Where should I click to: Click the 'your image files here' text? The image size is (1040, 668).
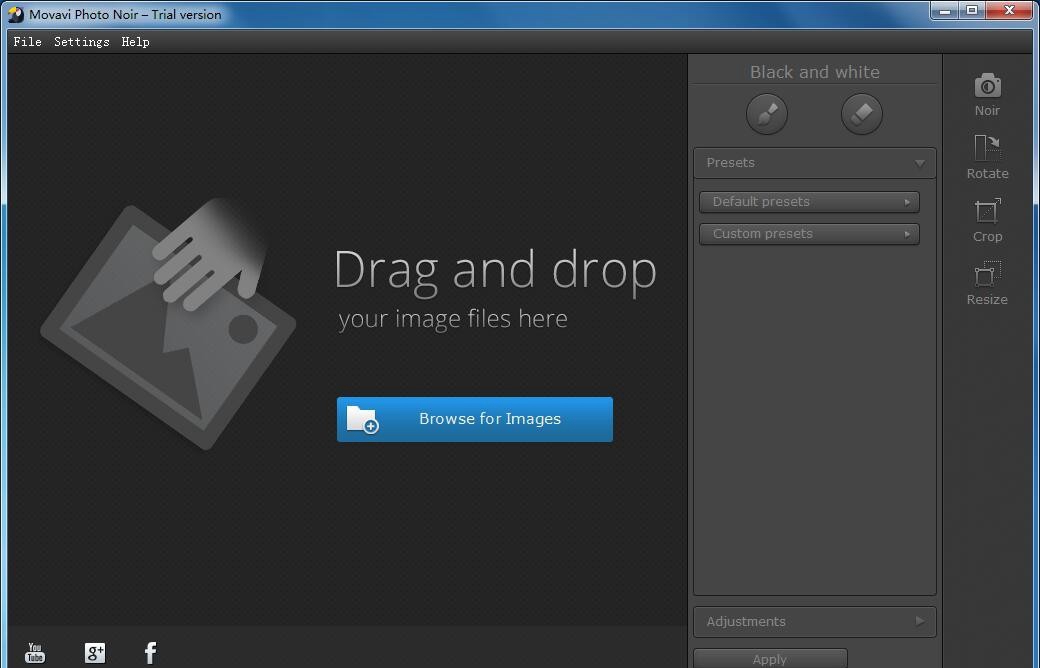click(453, 319)
